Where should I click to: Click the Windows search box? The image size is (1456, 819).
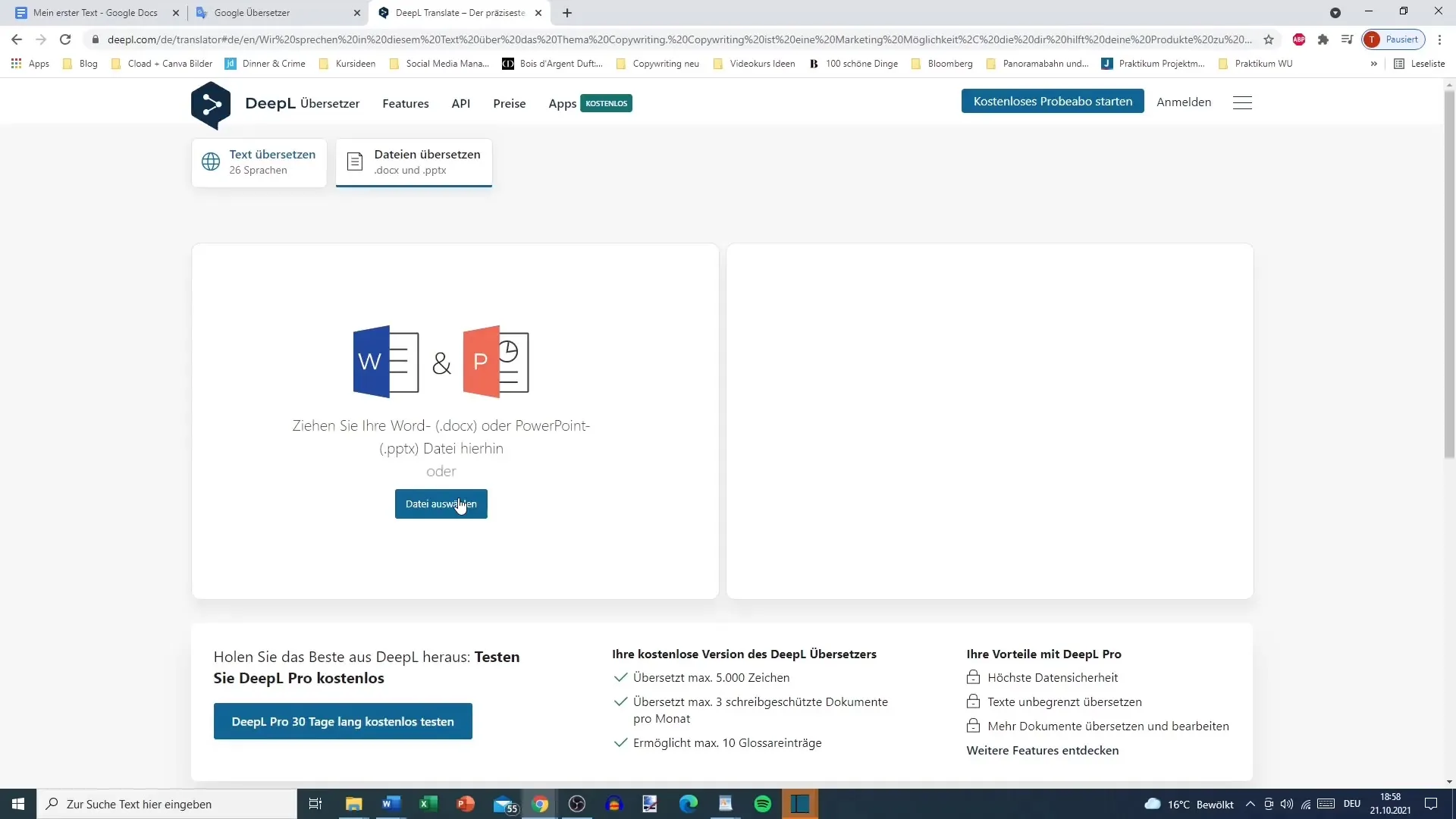167,804
